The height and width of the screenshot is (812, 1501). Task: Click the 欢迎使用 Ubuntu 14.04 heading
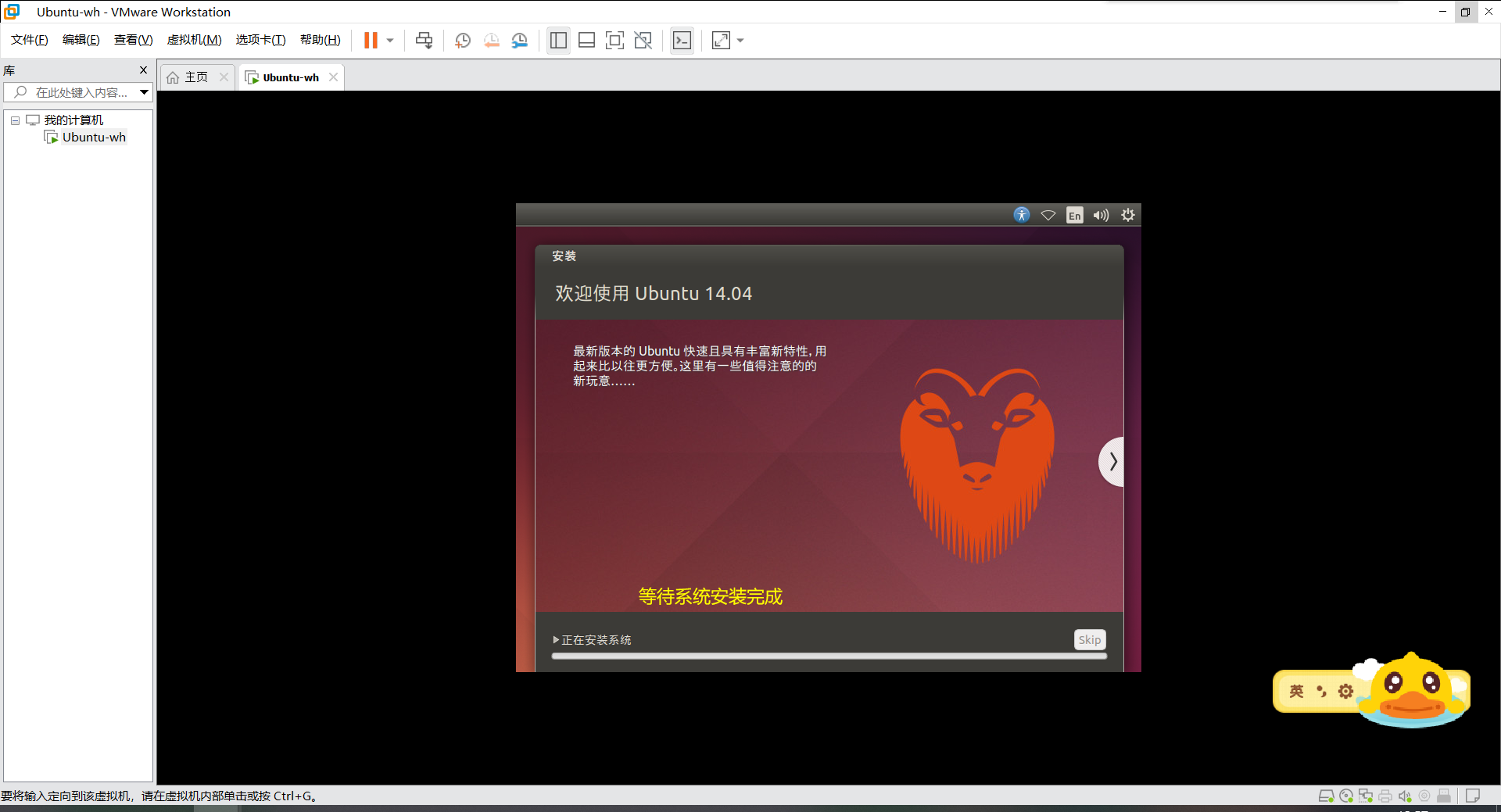[654, 294]
